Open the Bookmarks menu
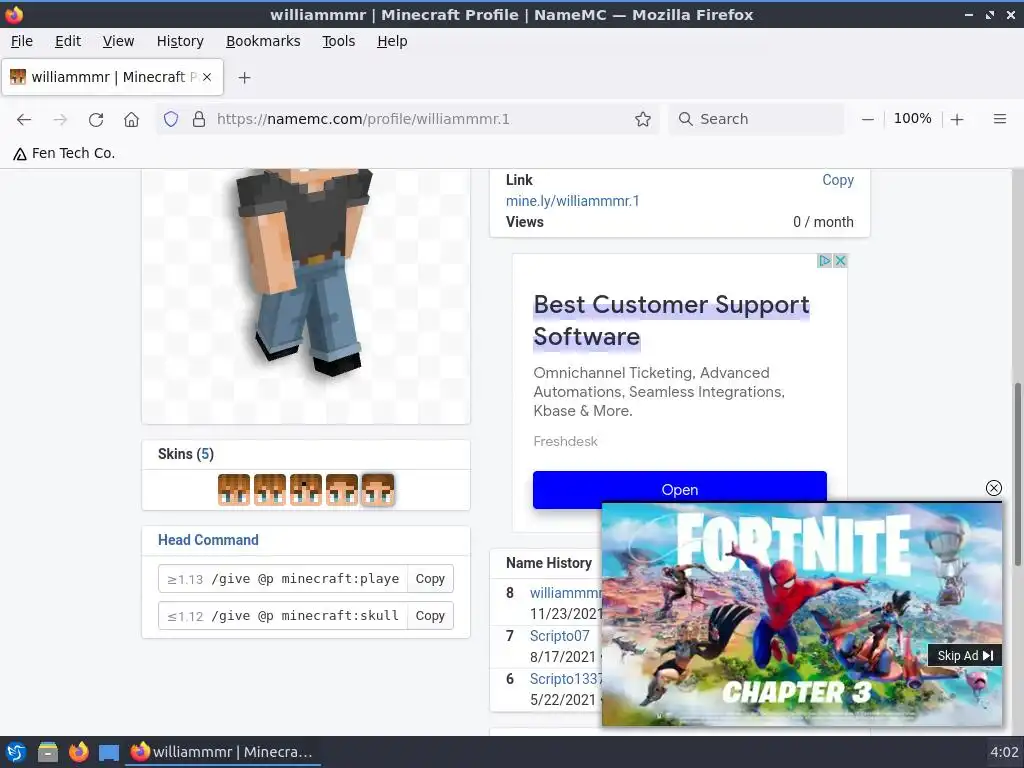 (x=263, y=41)
